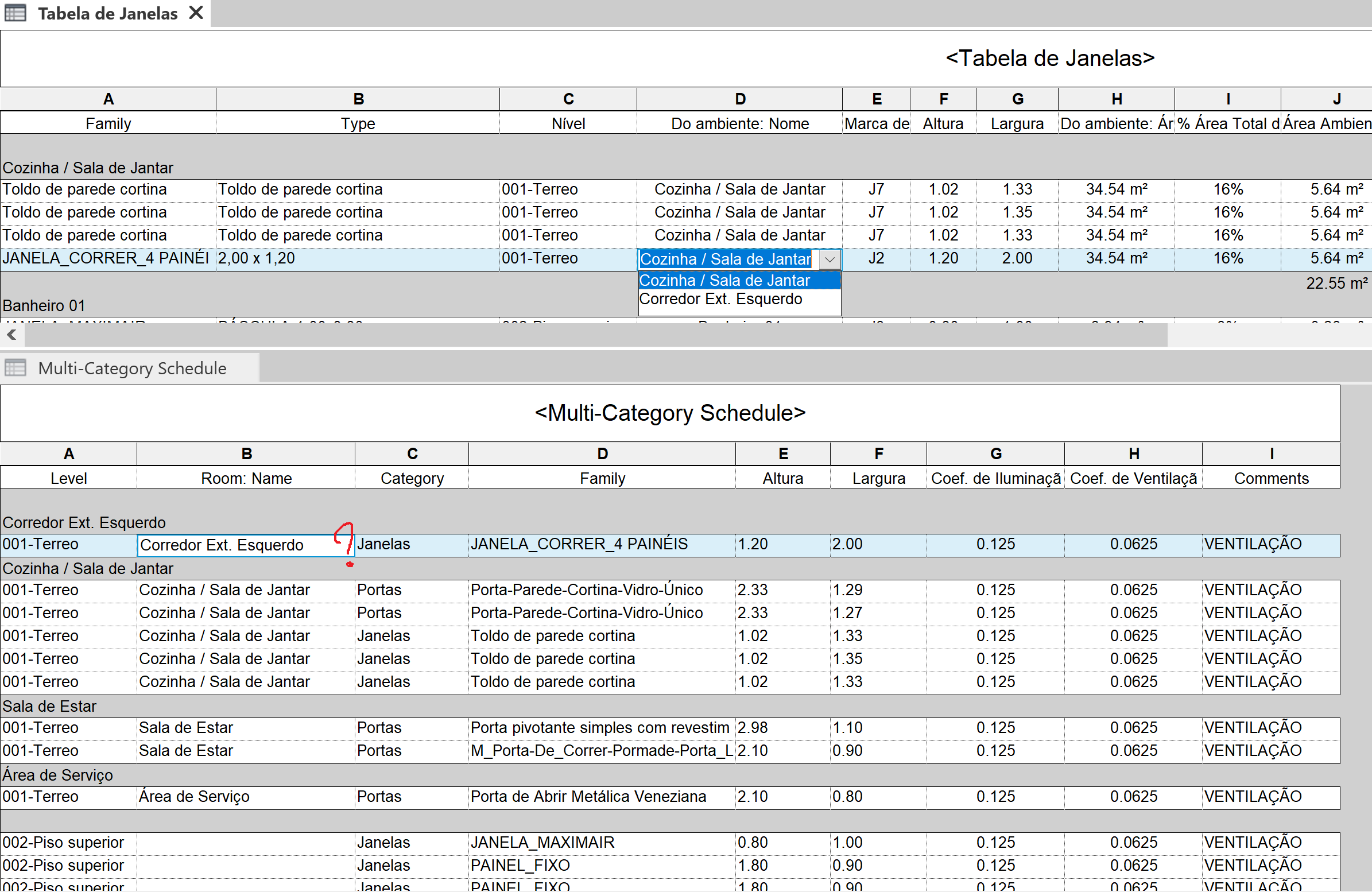Click the 'J2' mark cell

[876, 258]
